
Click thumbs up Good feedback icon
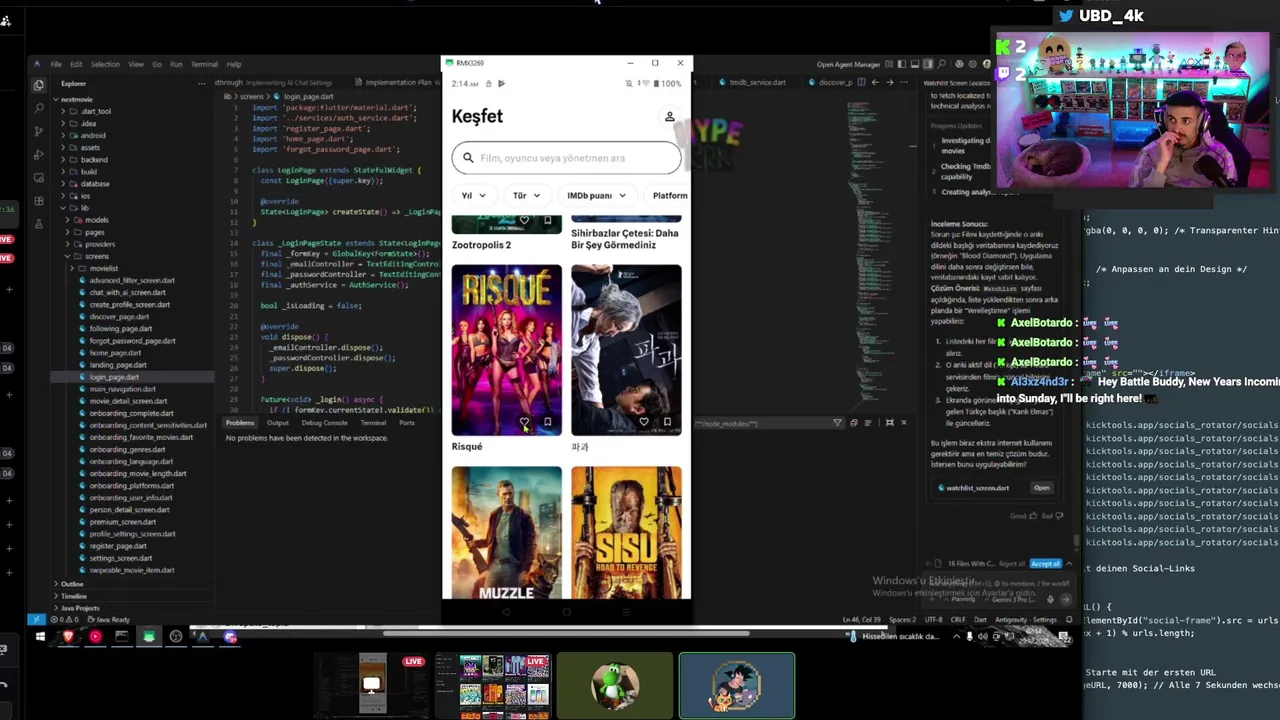pyautogui.click(x=1034, y=516)
